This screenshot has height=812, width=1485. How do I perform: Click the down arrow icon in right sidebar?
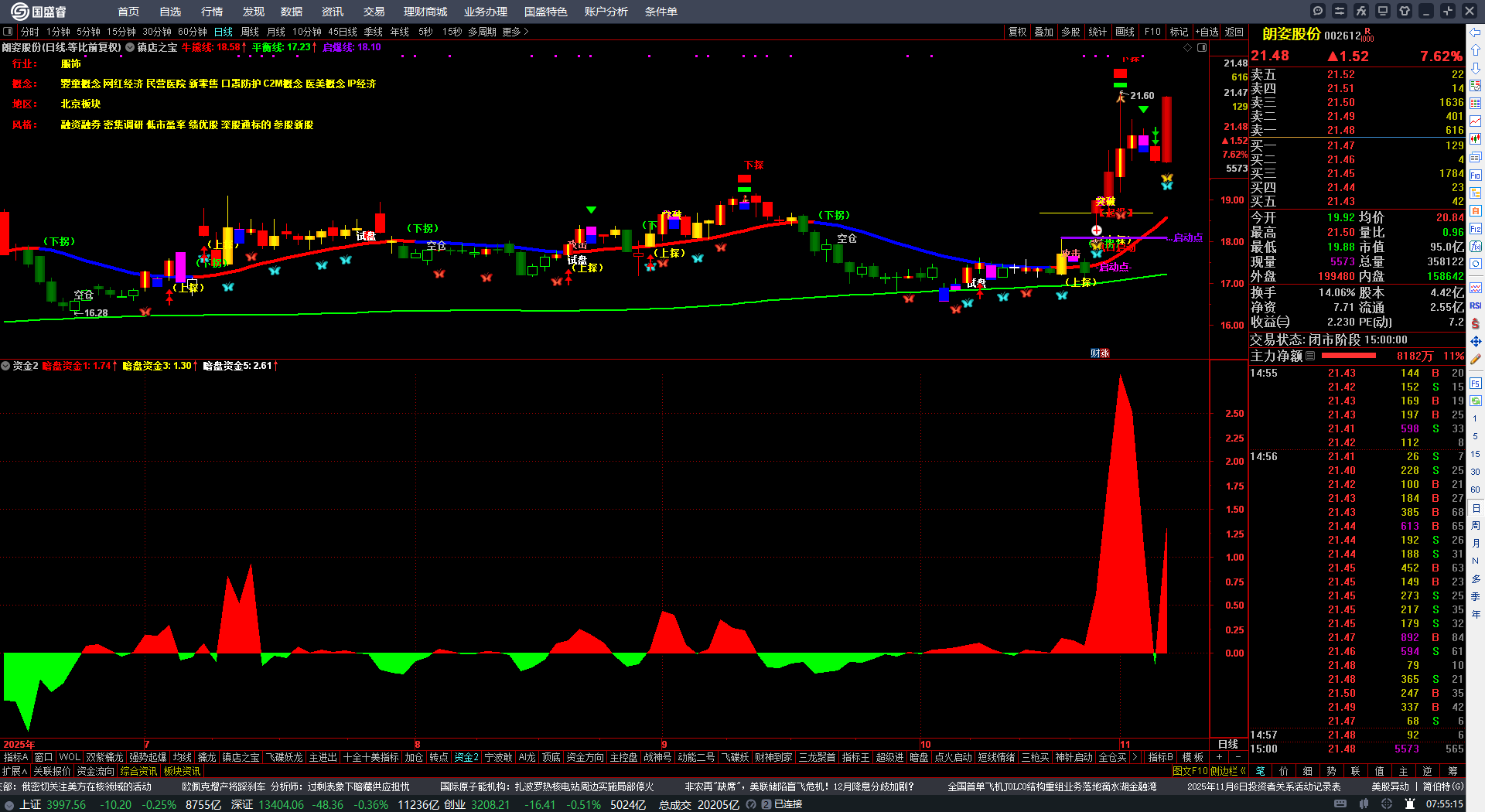[x=1476, y=68]
